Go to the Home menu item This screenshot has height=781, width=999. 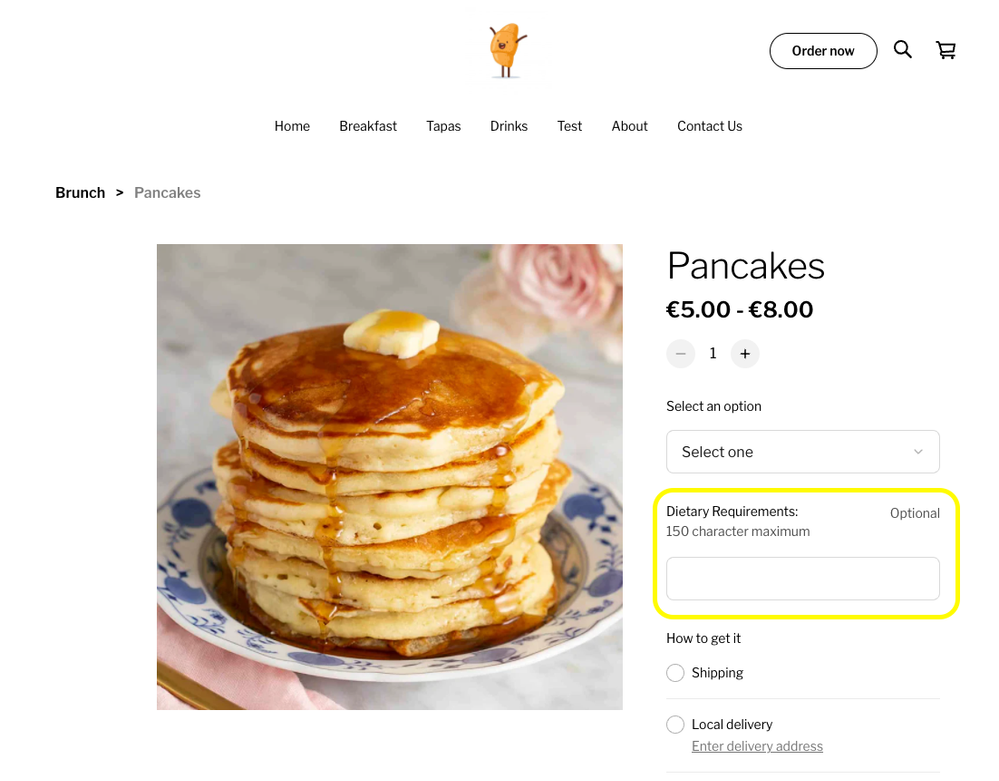(x=292, y=126)
